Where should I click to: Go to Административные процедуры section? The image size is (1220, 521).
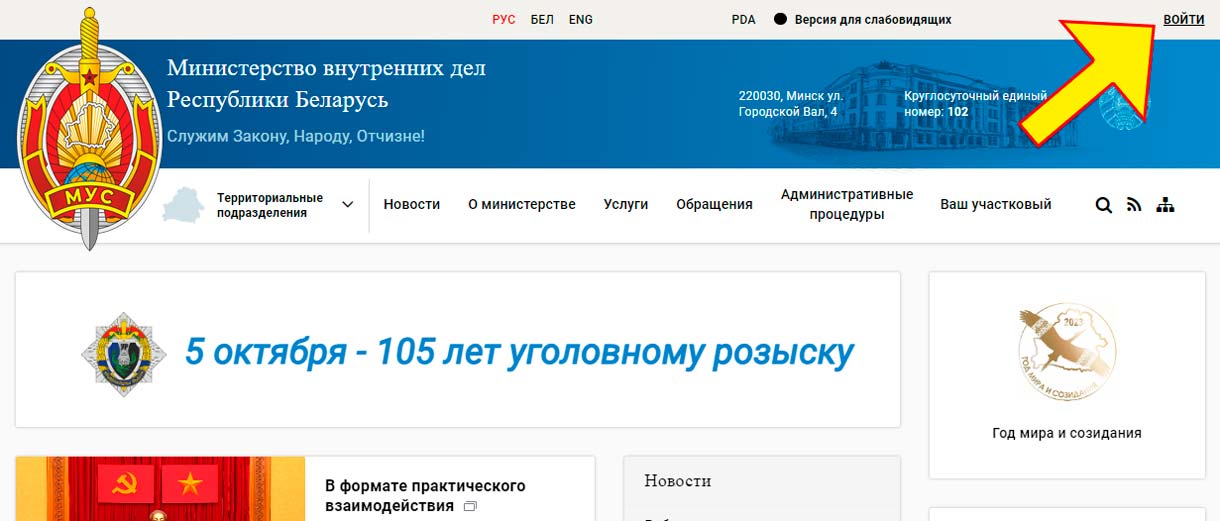pos(847,205)
